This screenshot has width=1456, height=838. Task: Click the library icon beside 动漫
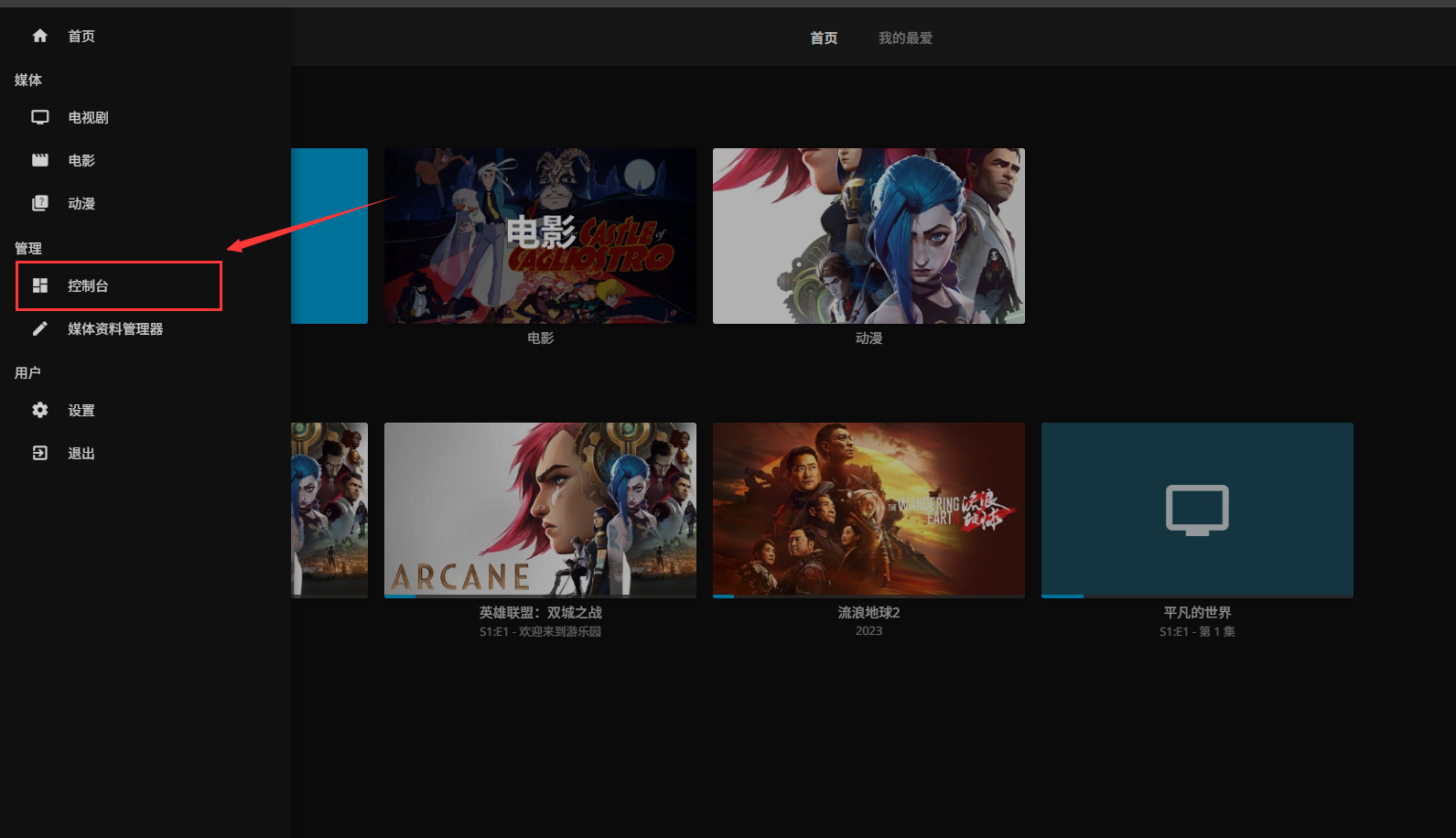39,203
